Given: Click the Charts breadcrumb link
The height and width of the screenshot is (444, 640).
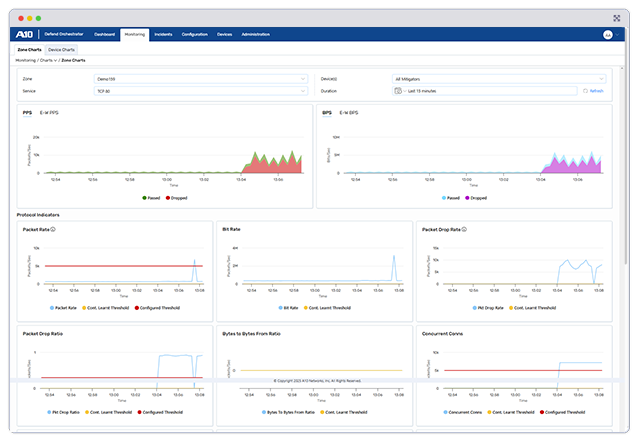Looking at the screenshot, I should pyautogui.click(x=45, y=60).
